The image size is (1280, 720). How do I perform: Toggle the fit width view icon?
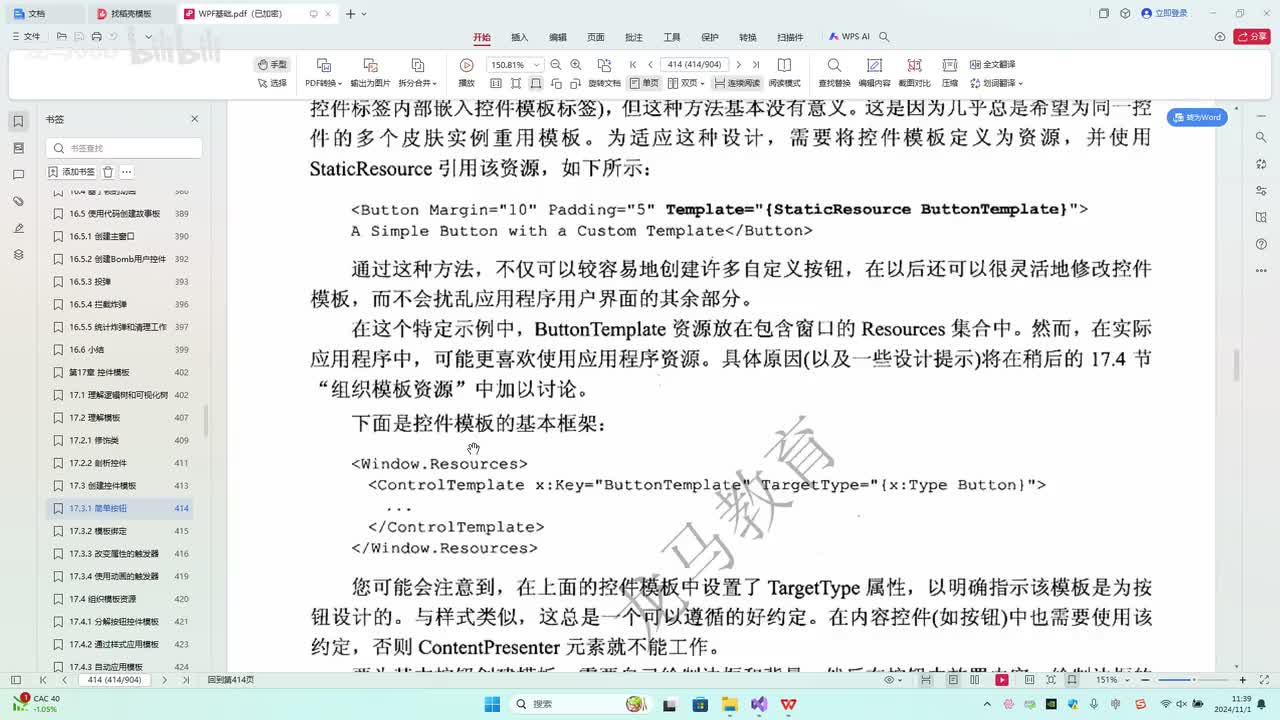[536, 83]
